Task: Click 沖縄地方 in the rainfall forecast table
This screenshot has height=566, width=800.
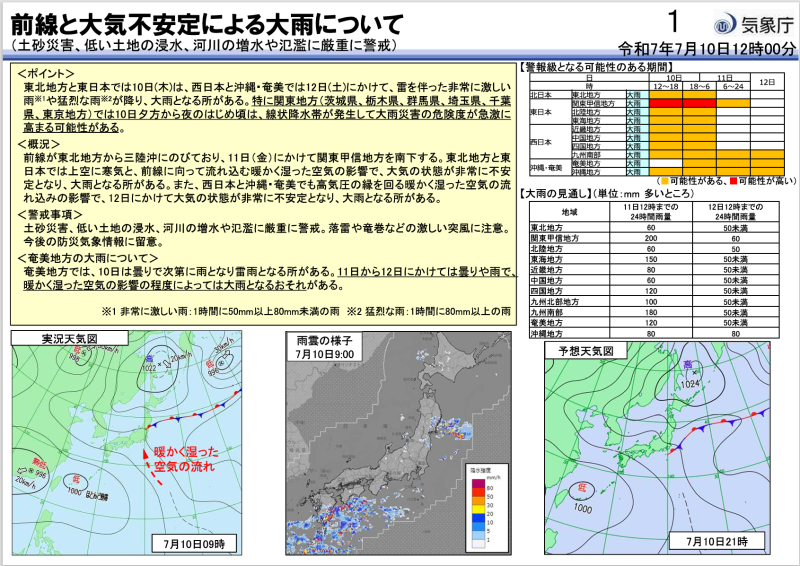Action: [546, 334]
